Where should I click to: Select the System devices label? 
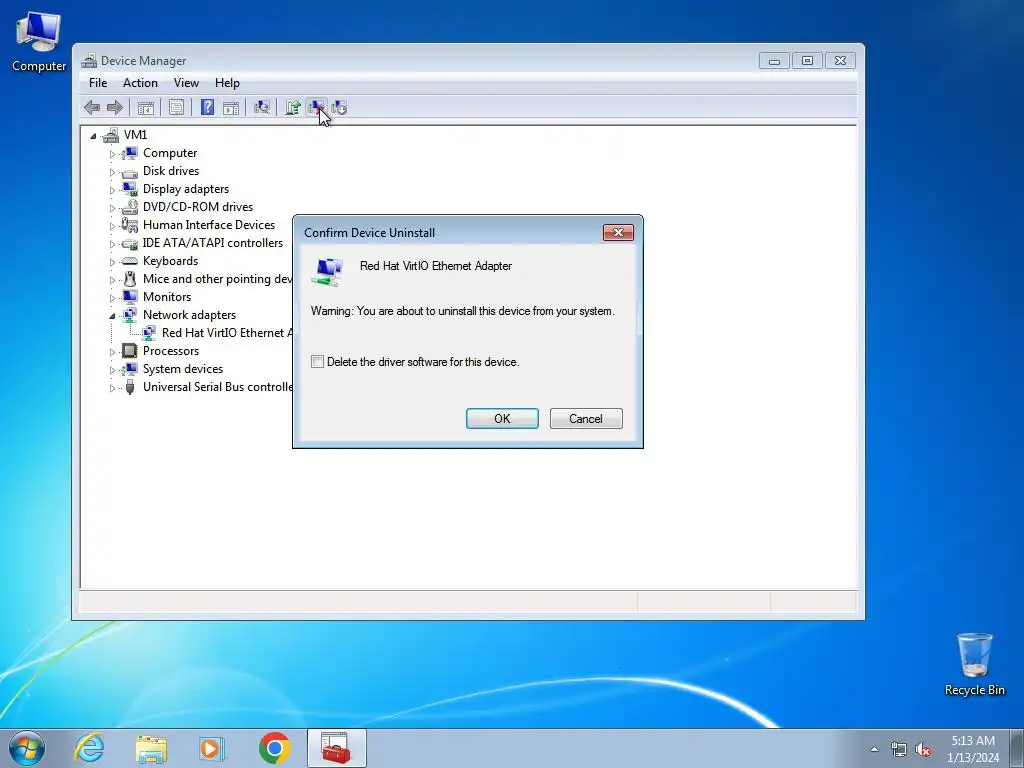coord(183,369)
